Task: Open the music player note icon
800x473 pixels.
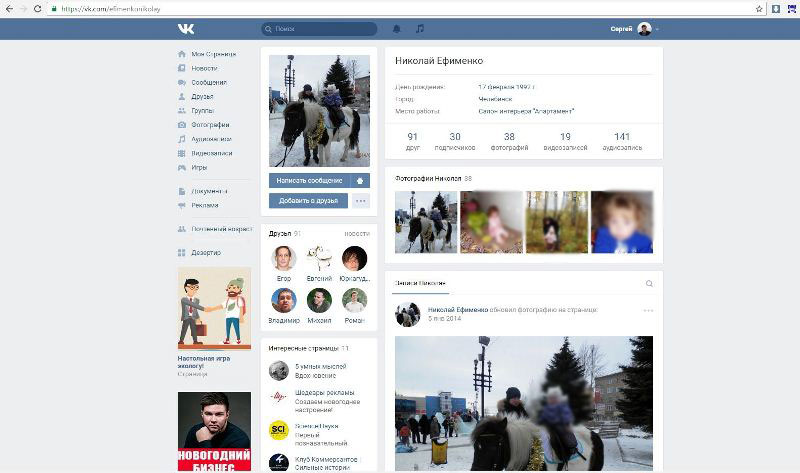Action: pos(420,29)
